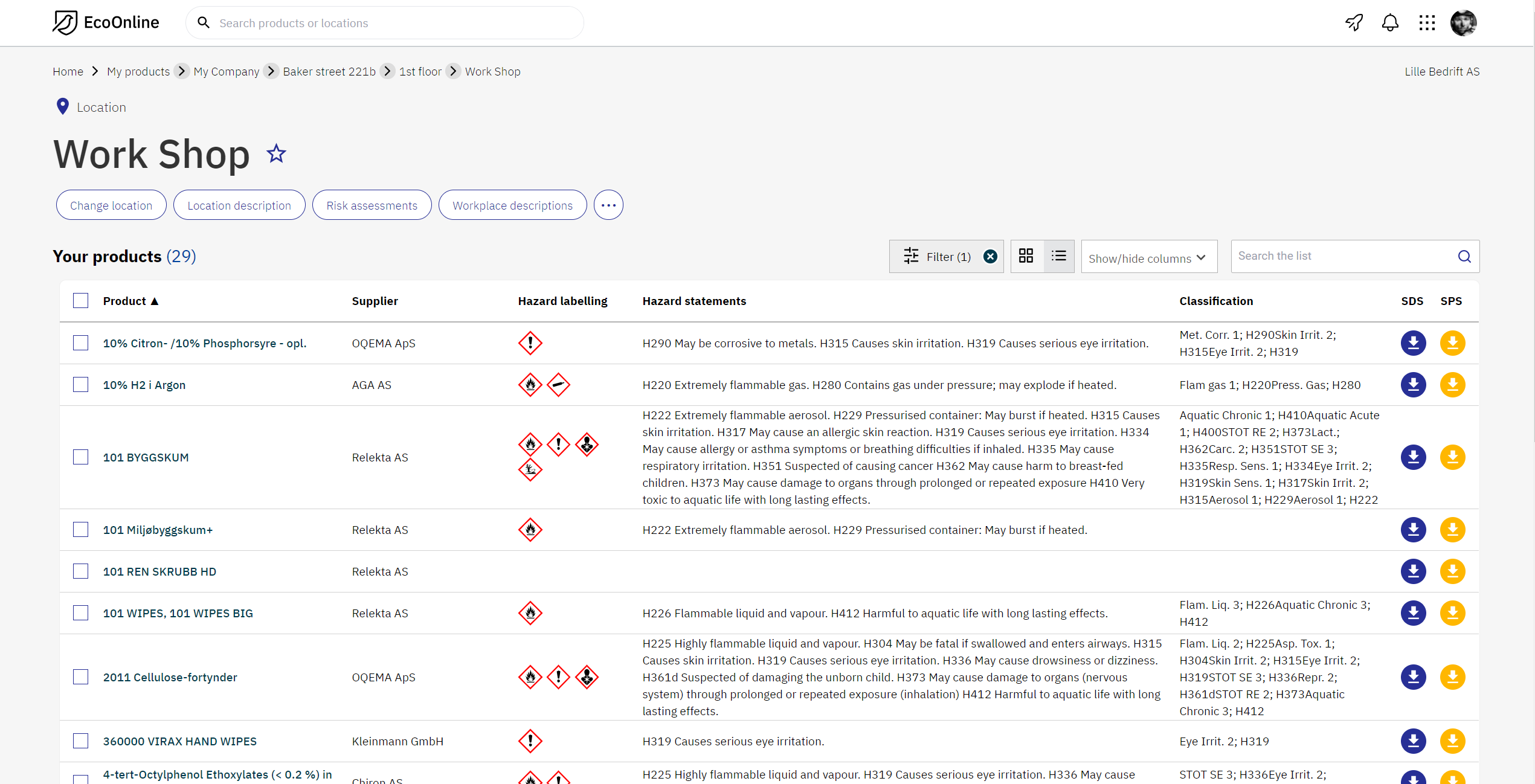Click environment hazard pictogram for 101 BYGGSKUM
1535x784 pixels.
click(x=530, y=469)
